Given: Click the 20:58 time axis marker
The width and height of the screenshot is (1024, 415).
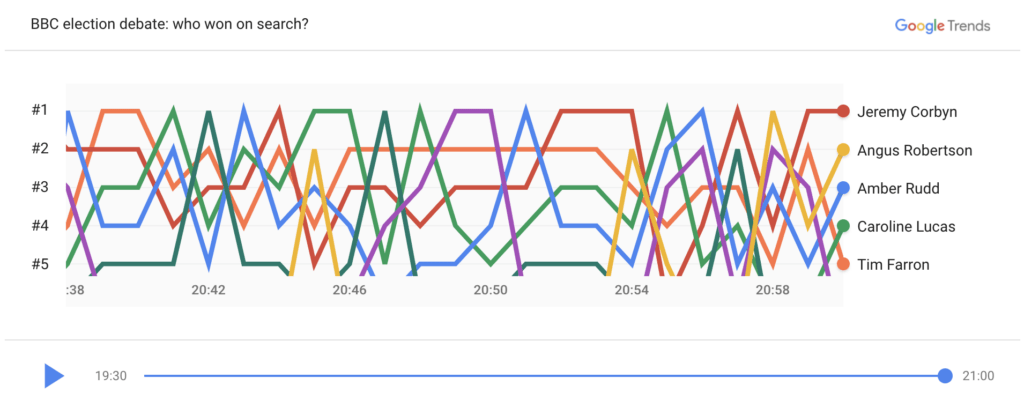Looking at the screenshot, I should click(x=773, y=290).
